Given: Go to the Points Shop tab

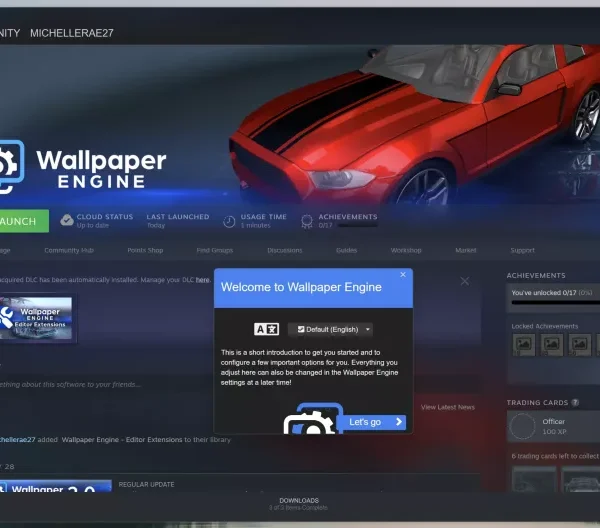Looking at the screenshot, I should pyautogui.click(x=144, y=250).
